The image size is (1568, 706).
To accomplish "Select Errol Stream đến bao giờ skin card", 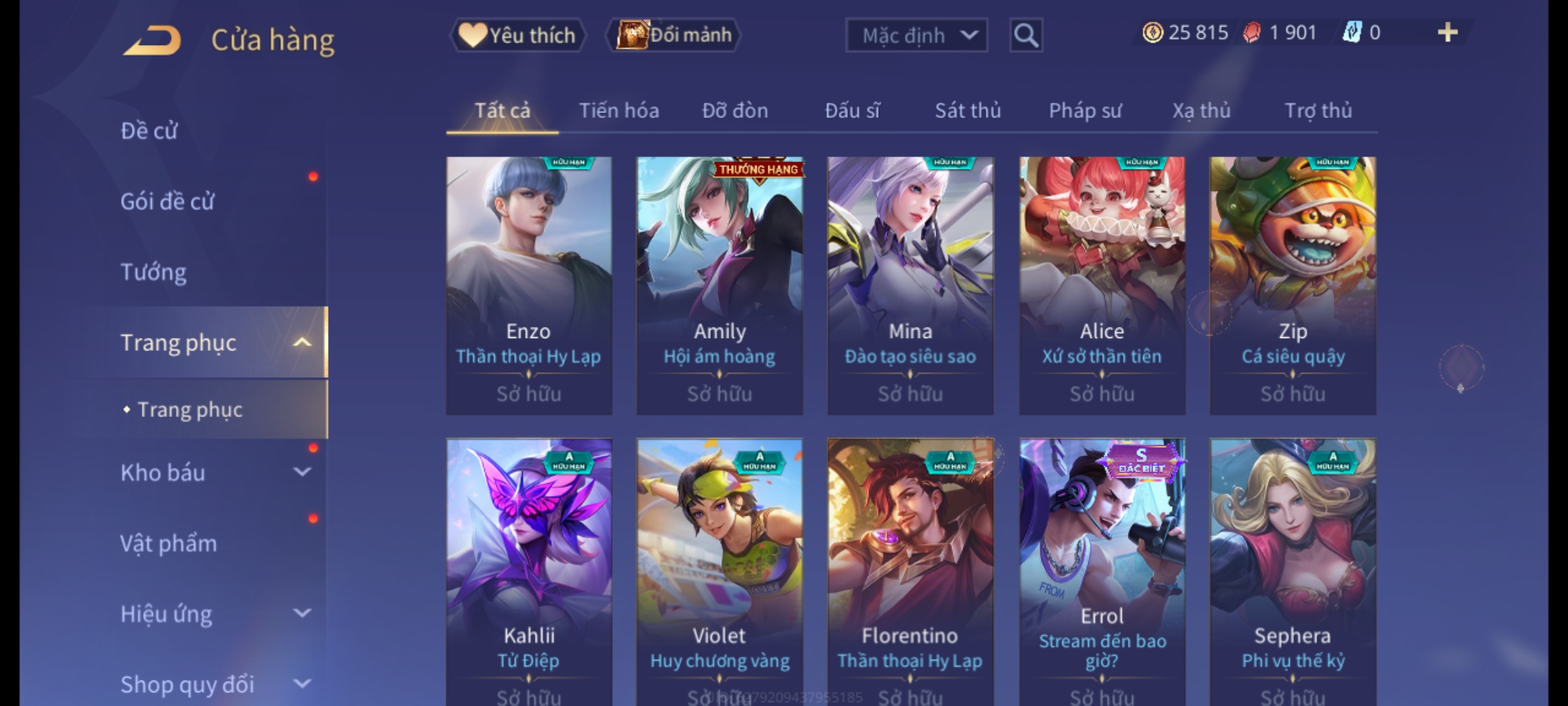I will (x=1102, y=572).
